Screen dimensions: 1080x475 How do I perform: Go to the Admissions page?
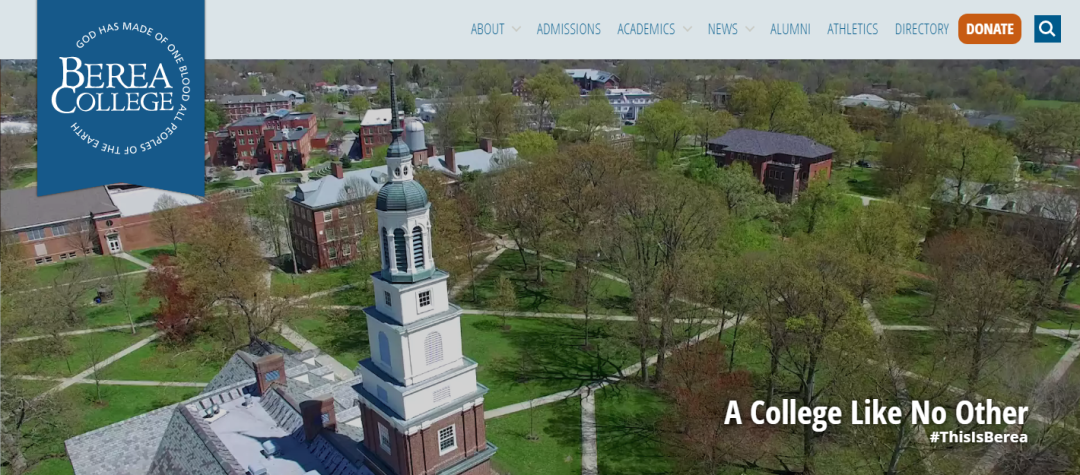point(568,29)
